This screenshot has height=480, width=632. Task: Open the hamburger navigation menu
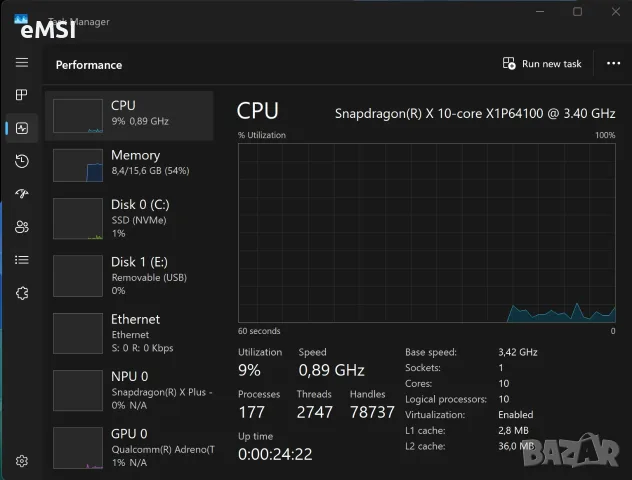(x=22, y=62)
